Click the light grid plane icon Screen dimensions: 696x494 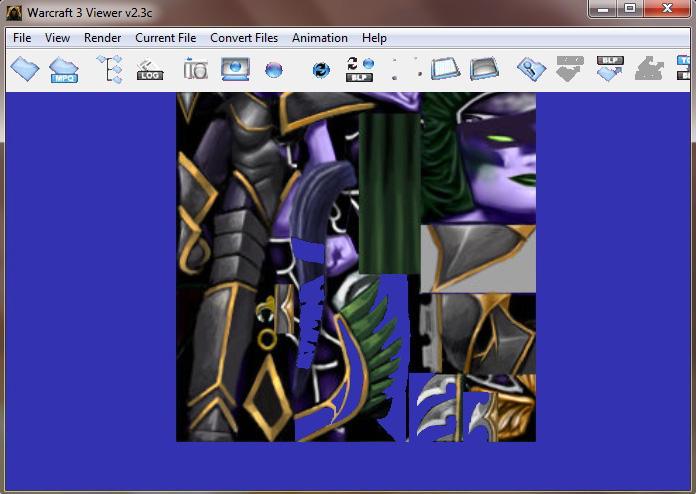(x=445, y=69)
